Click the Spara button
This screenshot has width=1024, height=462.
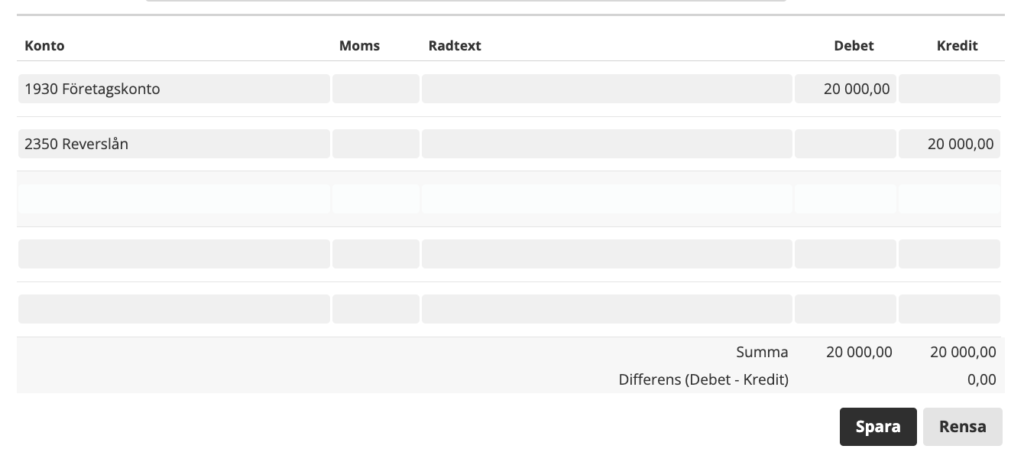click(878, 426)
